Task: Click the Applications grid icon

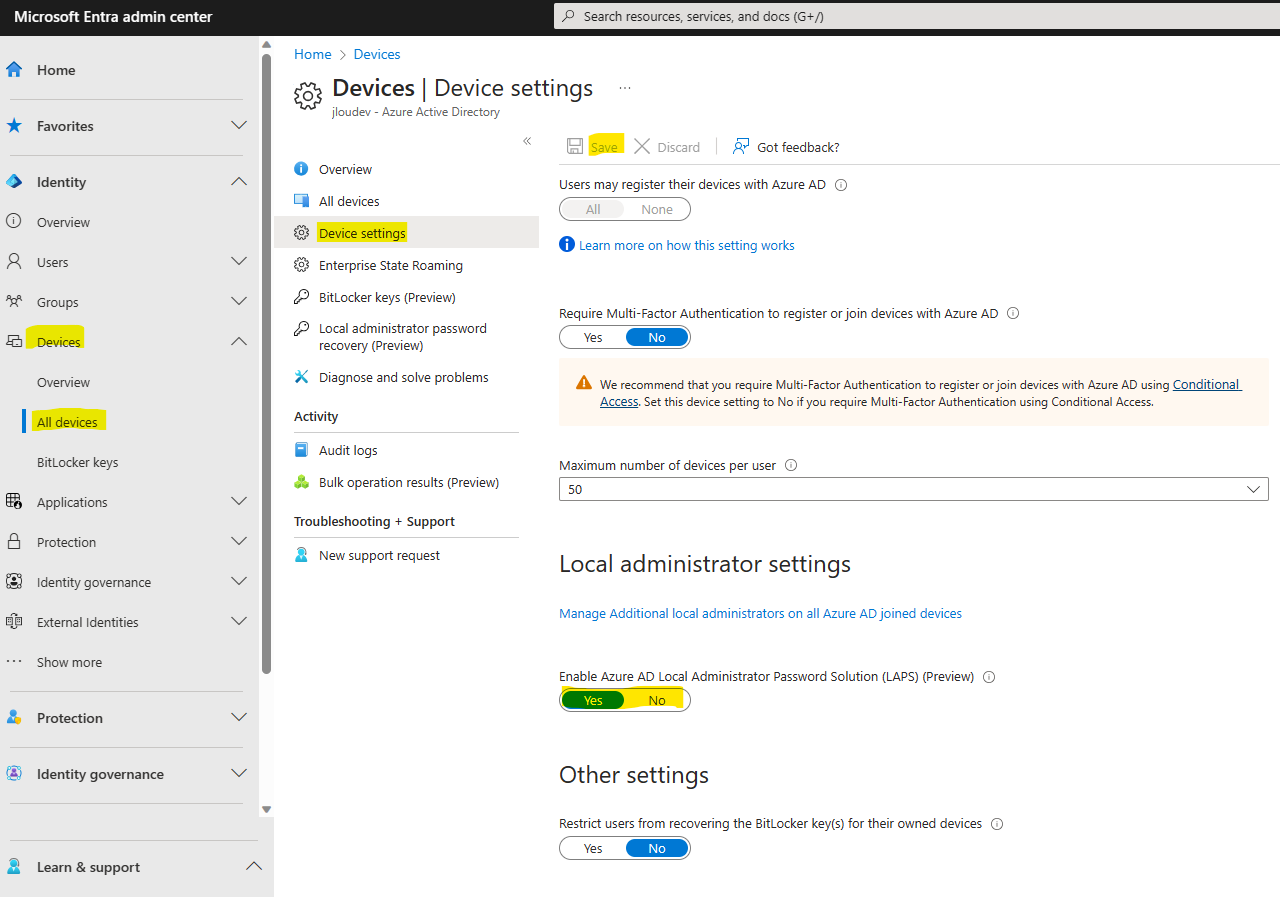Action: click(14, 502)
